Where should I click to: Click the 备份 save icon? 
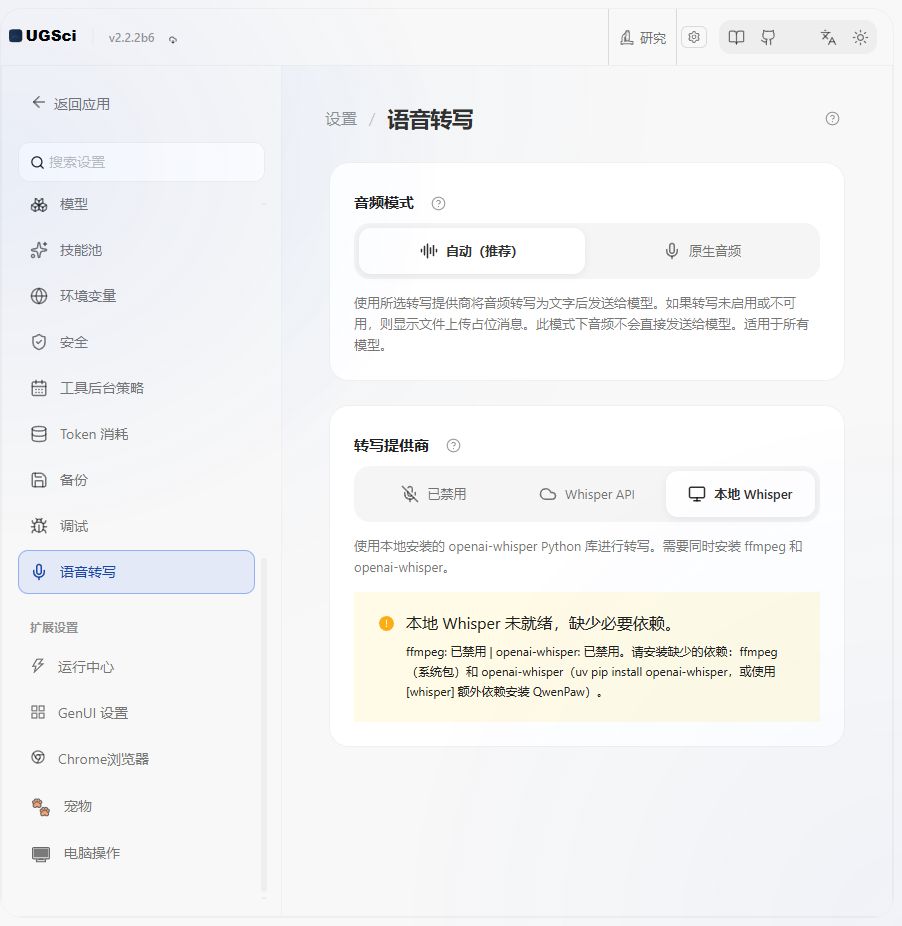(x=39, y=480)
